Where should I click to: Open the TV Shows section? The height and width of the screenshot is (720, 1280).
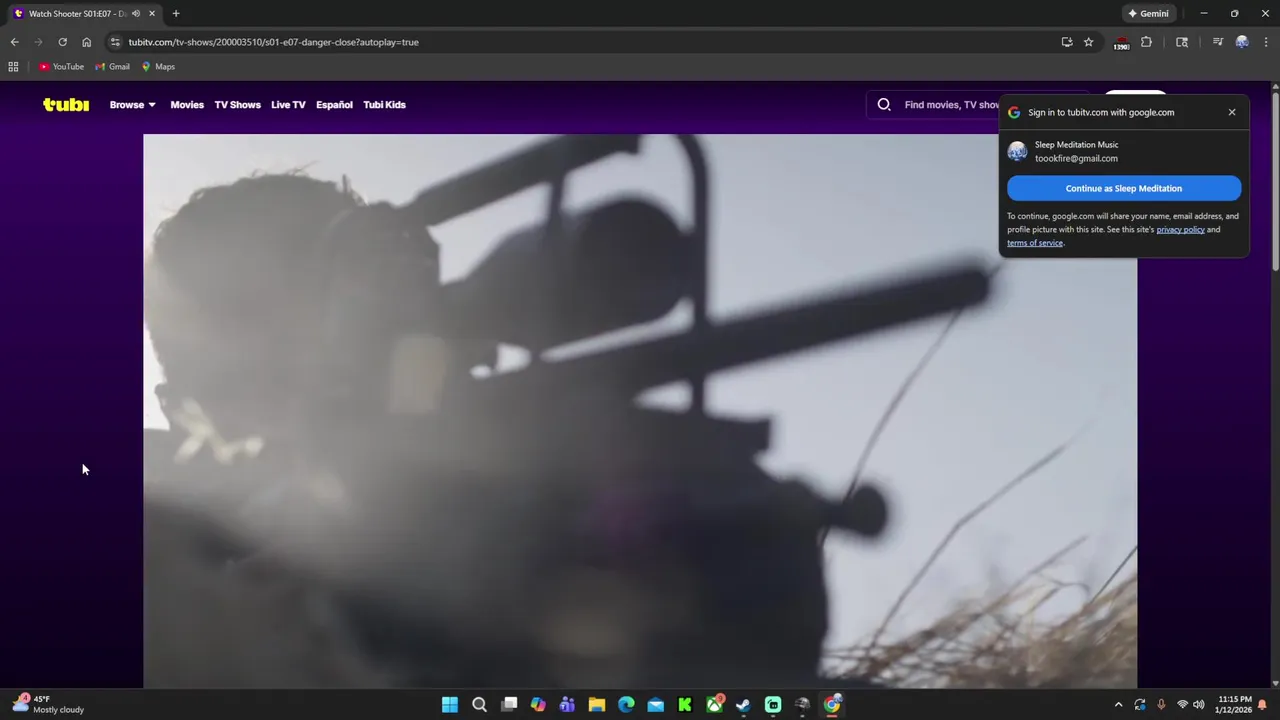tap(237, 105)
